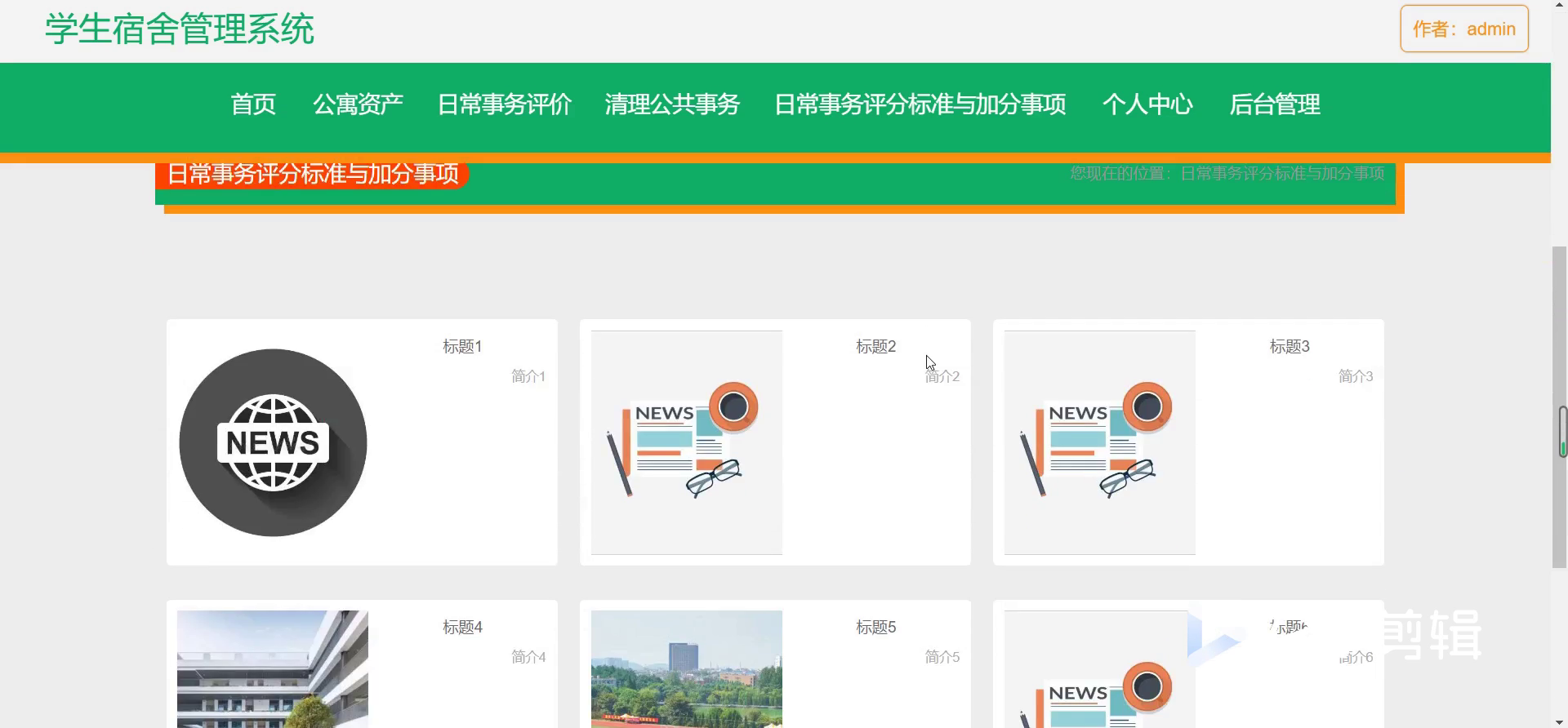Image resolution: width=1568 pixels, height=728 pixels.
Task: Click the 标题3 title text
Action: (1290, 347)
